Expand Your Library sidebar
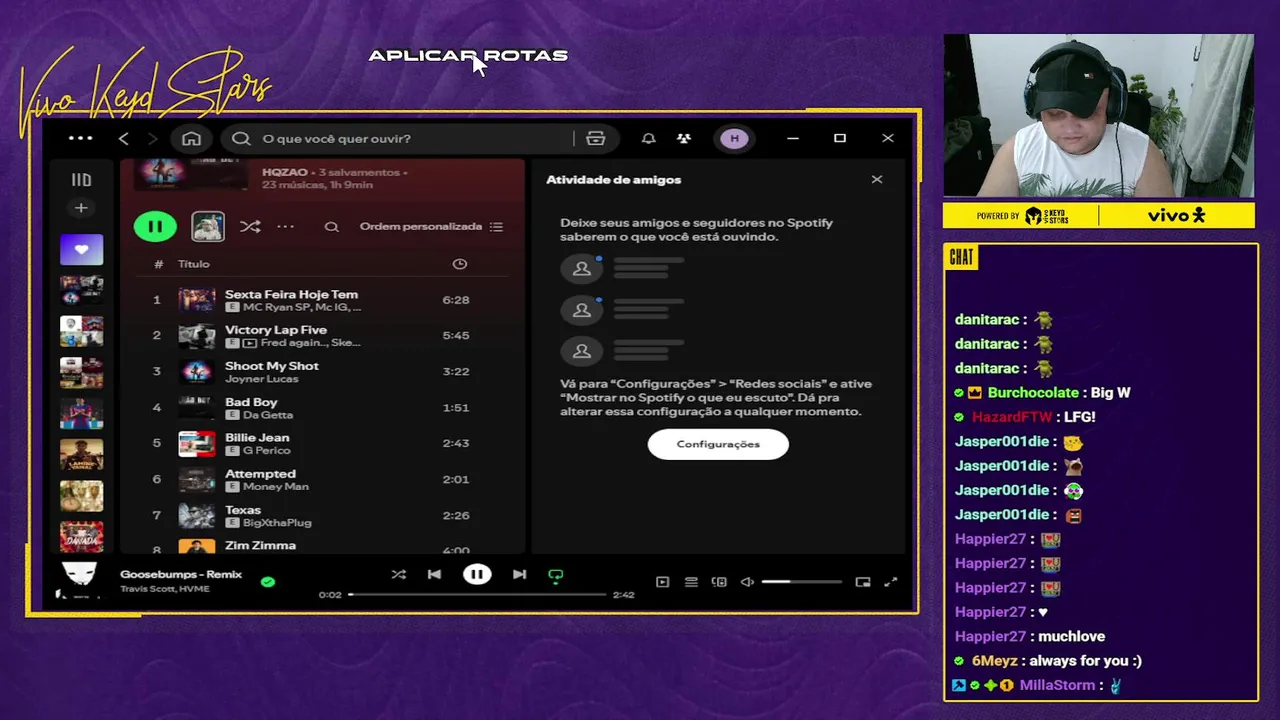The width and height of the screenshot is (1280, 720). point(81,180)
